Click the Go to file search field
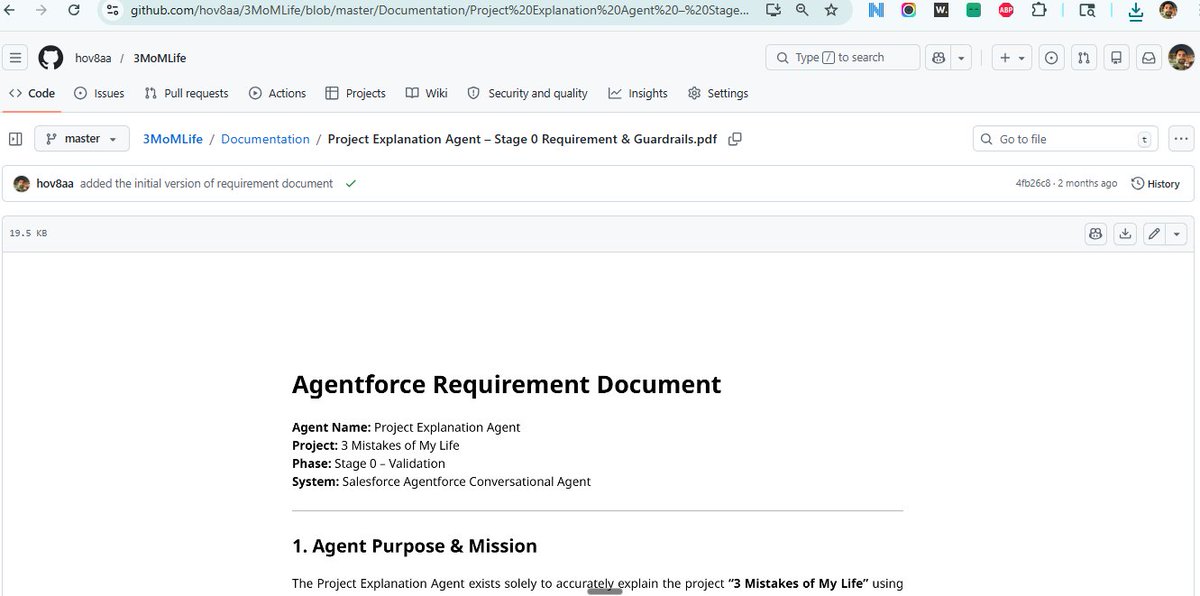The image size is (1200, 596). [x=1066, y=139]
